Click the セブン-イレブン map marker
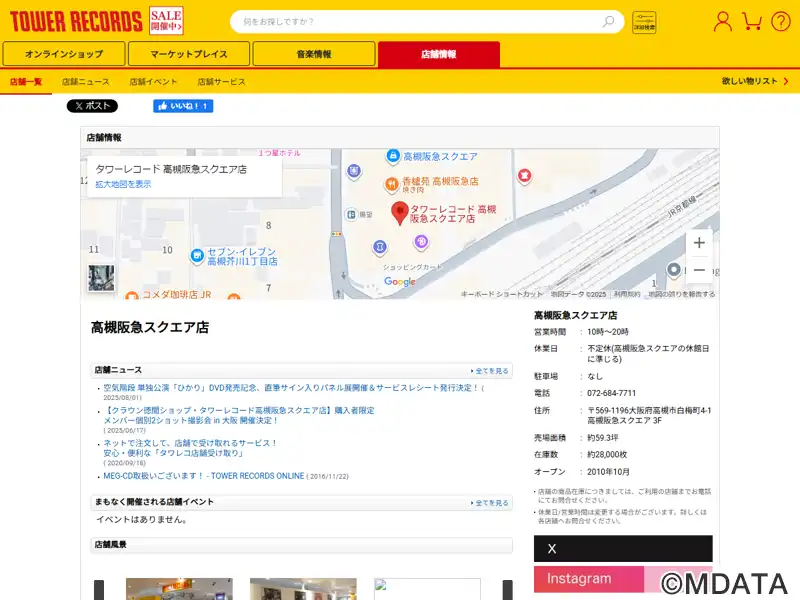Screen dimensions: 800x600 tap(197, 255)
